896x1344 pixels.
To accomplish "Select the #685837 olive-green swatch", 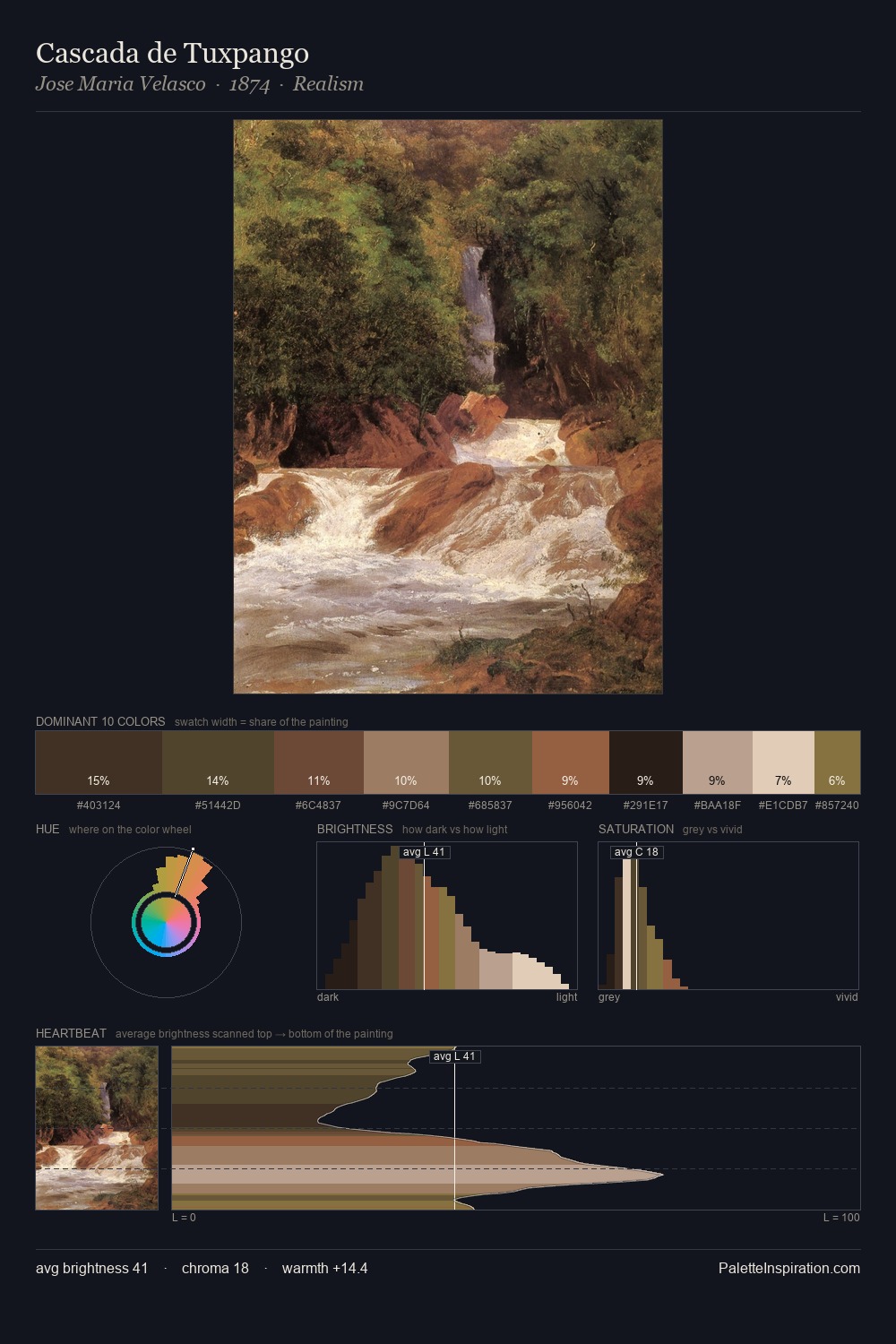I will (x=490, y=762).
